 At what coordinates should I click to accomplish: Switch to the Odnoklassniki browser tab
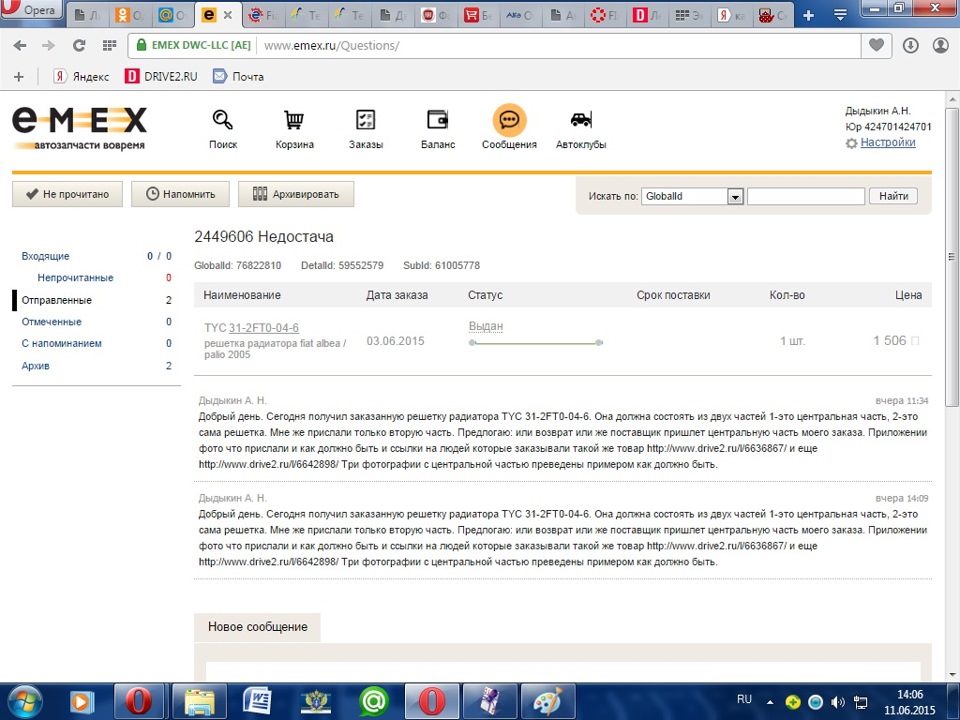pos(130,15)
